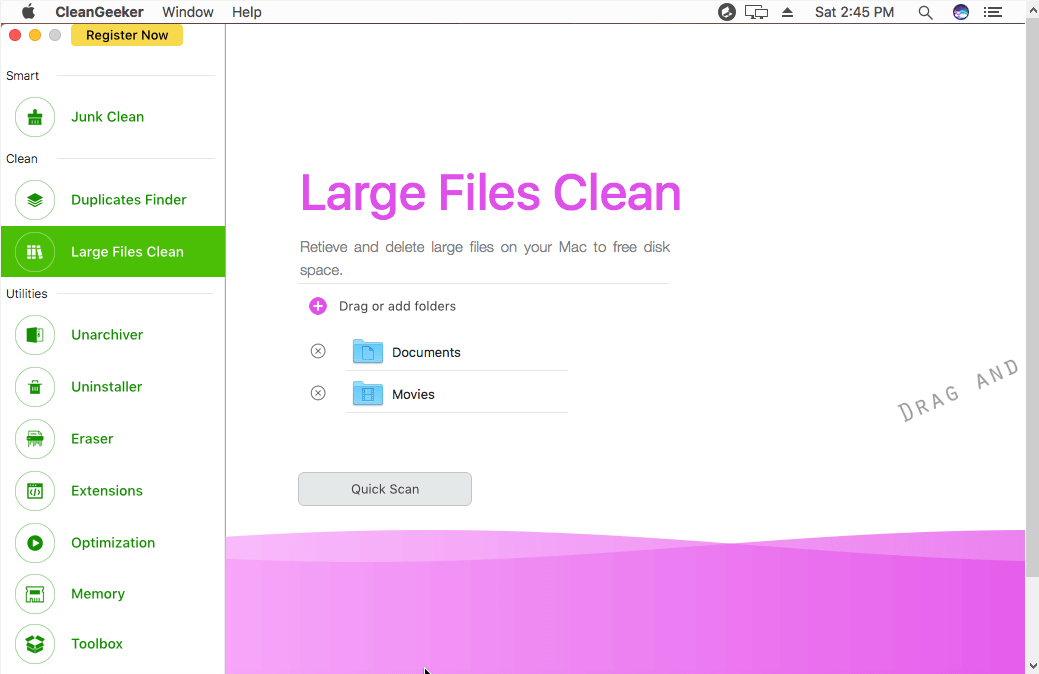
Task: Remove the Movies folder from list
Action: coord(318,393)
